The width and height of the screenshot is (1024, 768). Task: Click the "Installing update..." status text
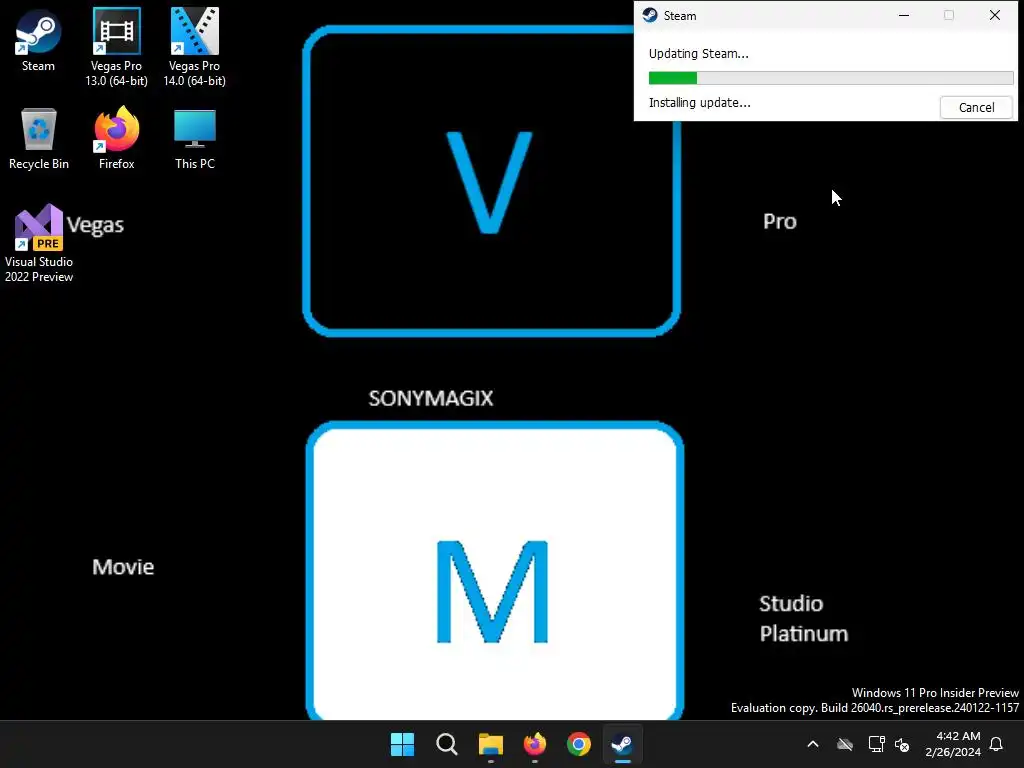click(699, 103)
